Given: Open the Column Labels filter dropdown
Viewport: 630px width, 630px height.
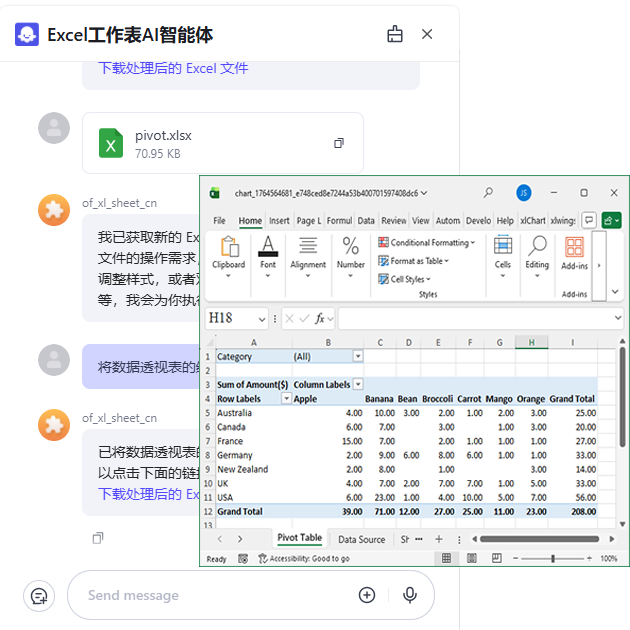Looking at the screenshot, I should coord(358,385).
